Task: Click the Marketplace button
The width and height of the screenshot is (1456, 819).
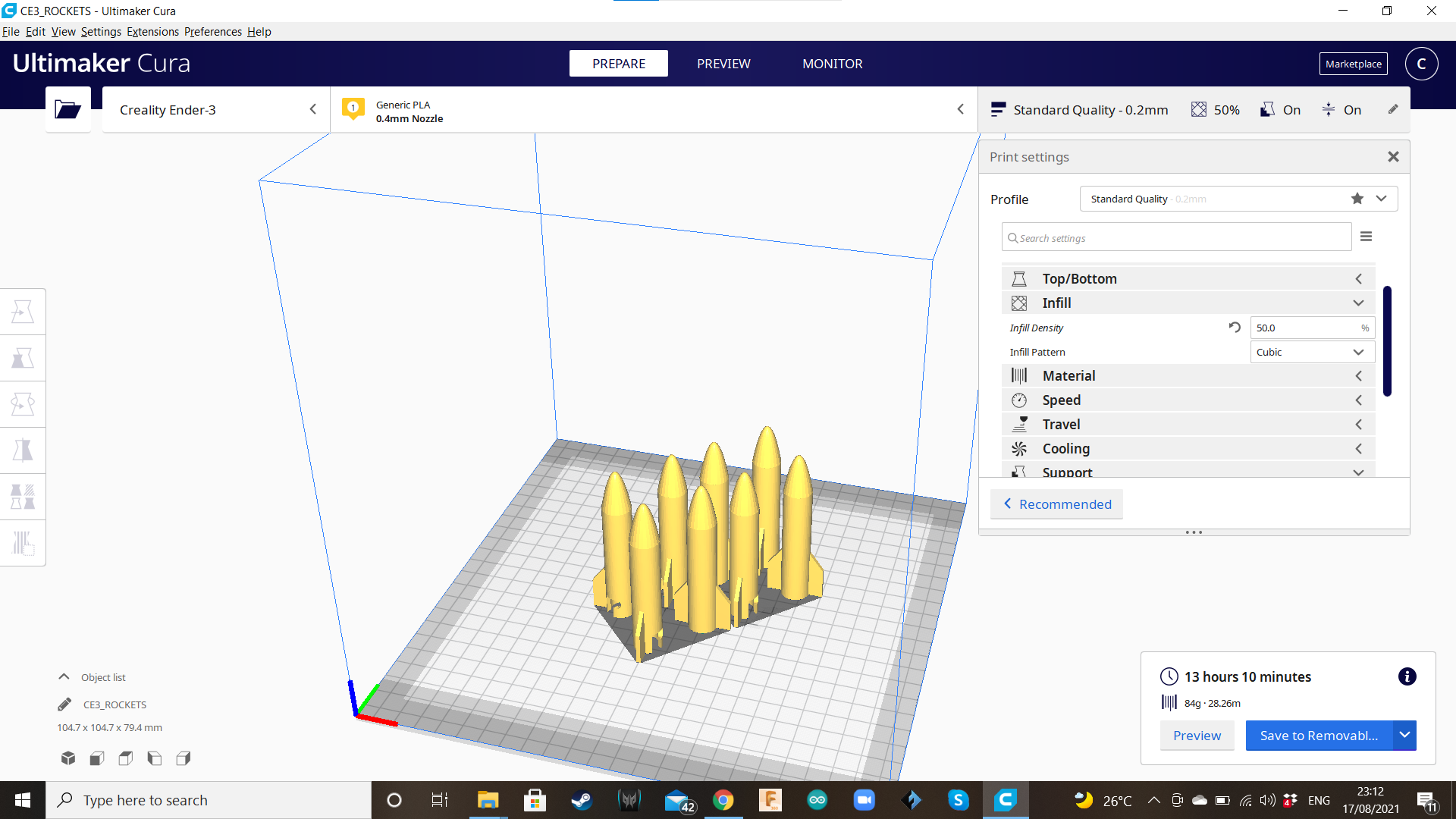Action: click(x=1353, y=64)
